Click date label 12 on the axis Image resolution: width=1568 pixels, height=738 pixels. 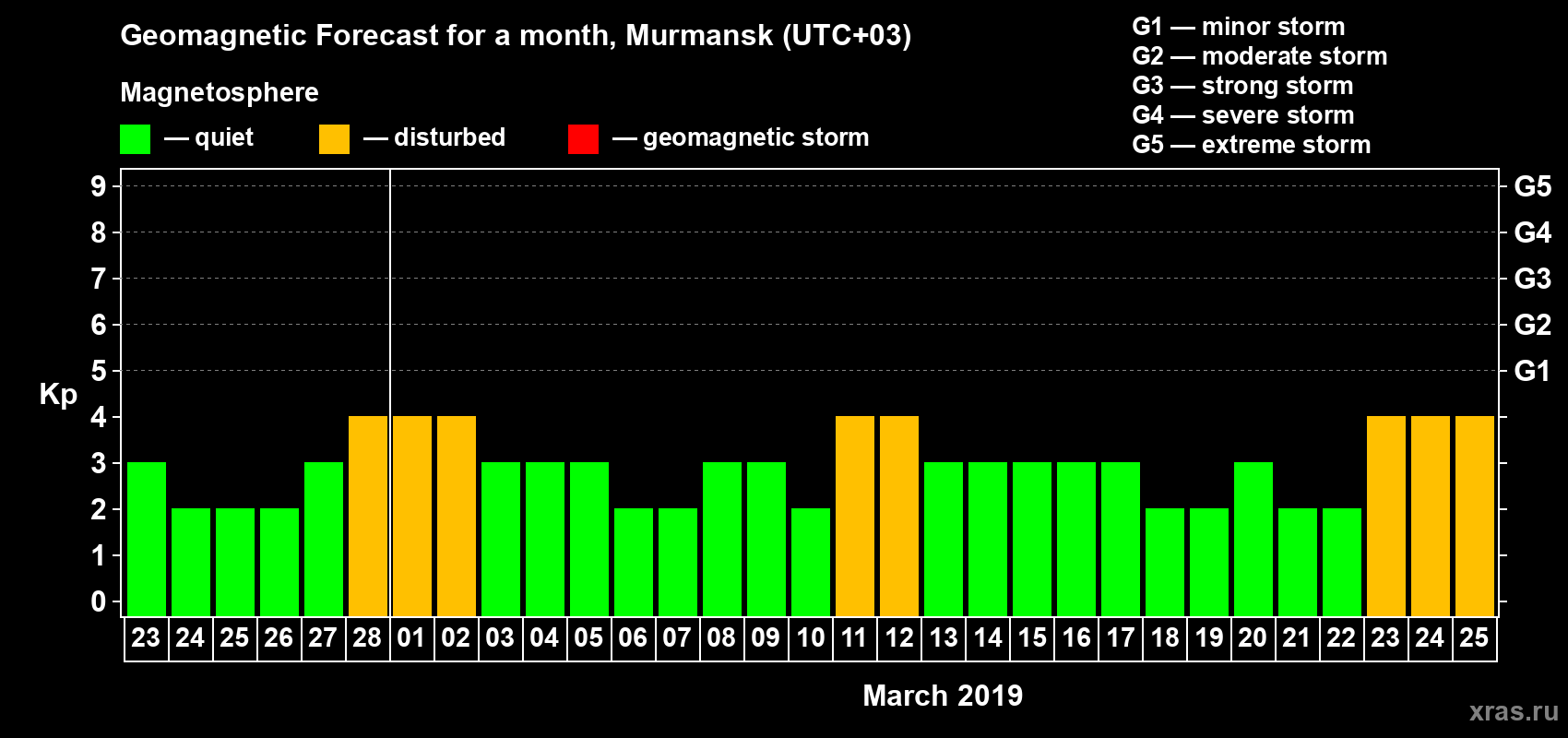point(899,638)
